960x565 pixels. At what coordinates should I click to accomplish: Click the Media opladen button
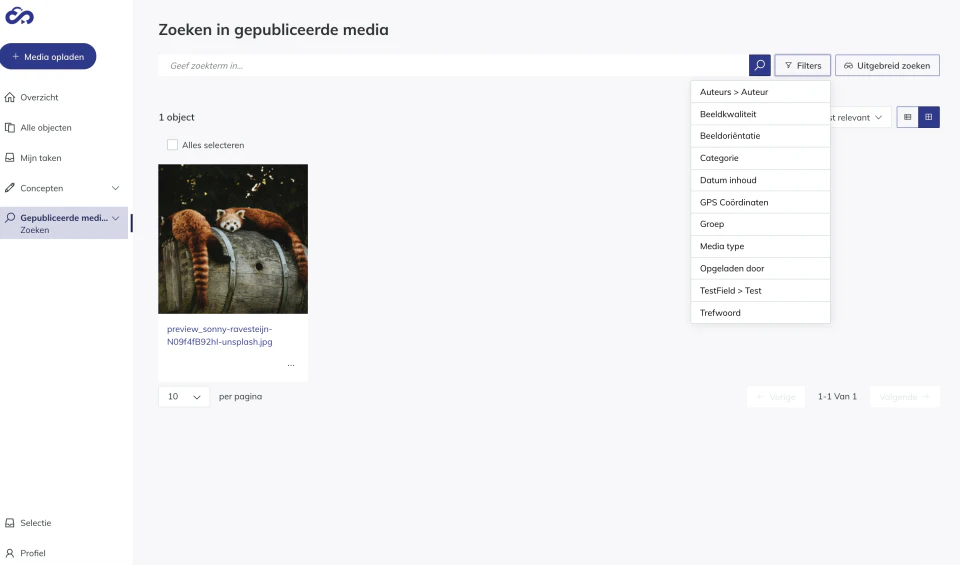point(48,56)
